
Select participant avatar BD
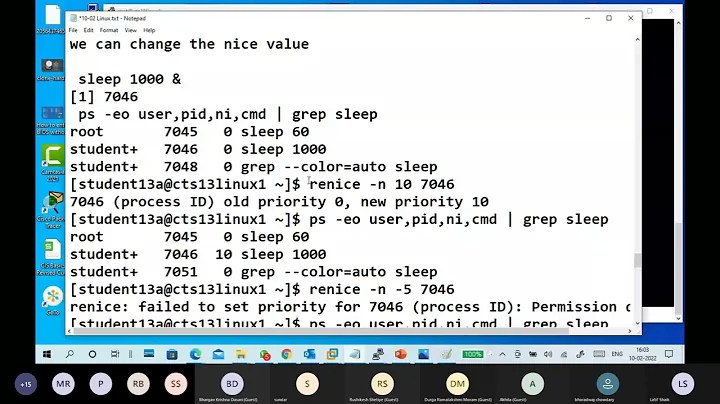coord(232,384)
